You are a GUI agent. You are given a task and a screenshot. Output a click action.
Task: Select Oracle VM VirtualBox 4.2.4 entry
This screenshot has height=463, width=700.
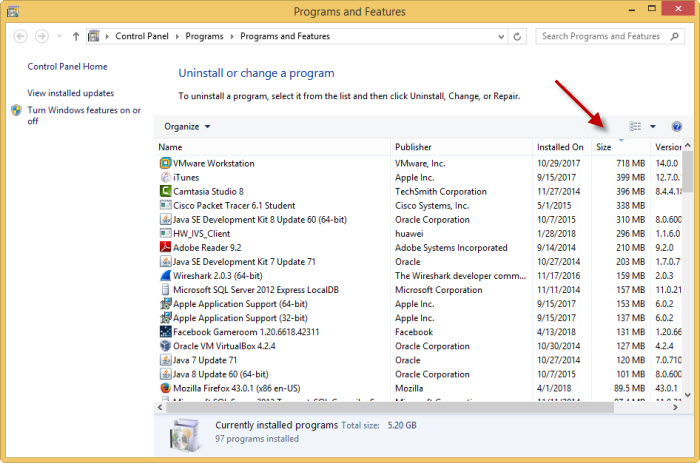tap(419, 346)
